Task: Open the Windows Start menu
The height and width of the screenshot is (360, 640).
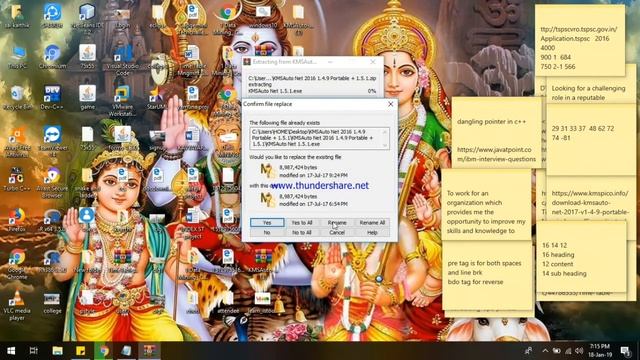Action: [11, 351]
